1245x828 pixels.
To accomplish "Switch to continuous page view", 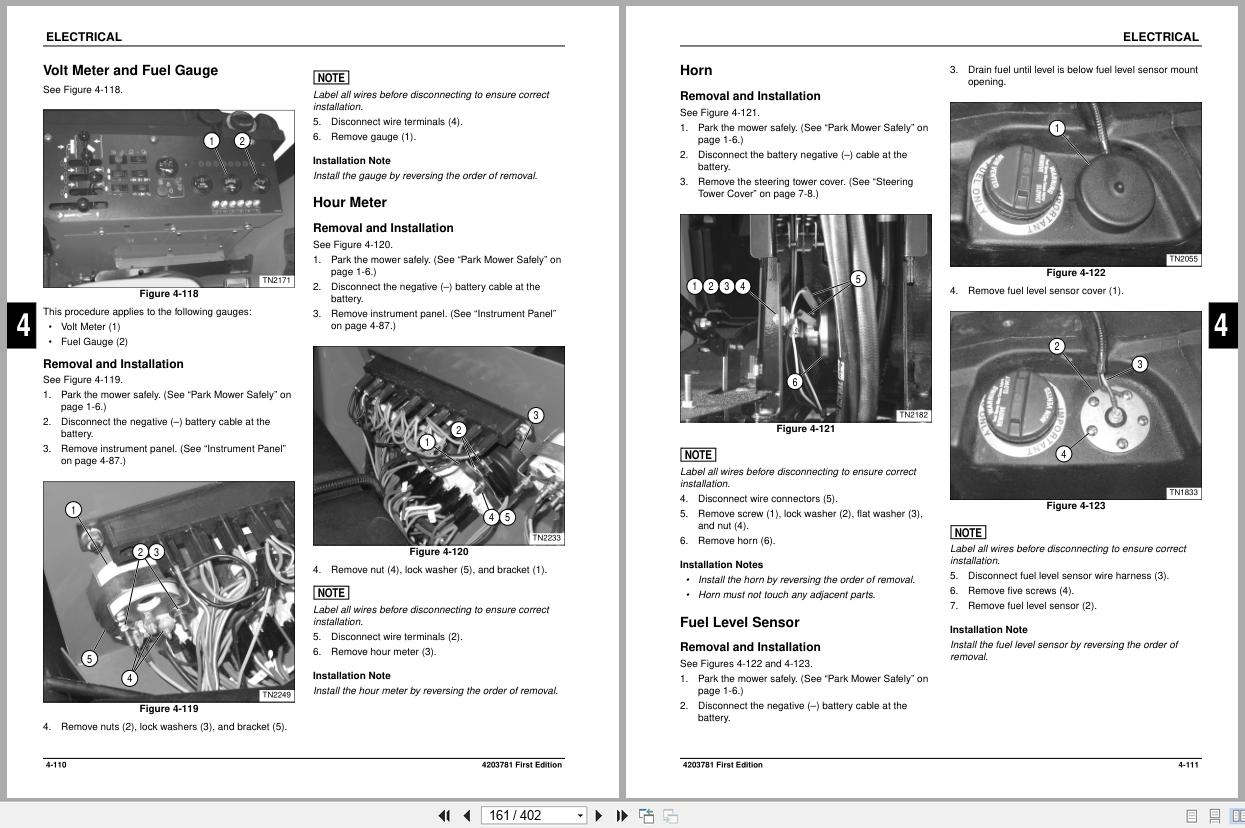I will click(1215, 816).
